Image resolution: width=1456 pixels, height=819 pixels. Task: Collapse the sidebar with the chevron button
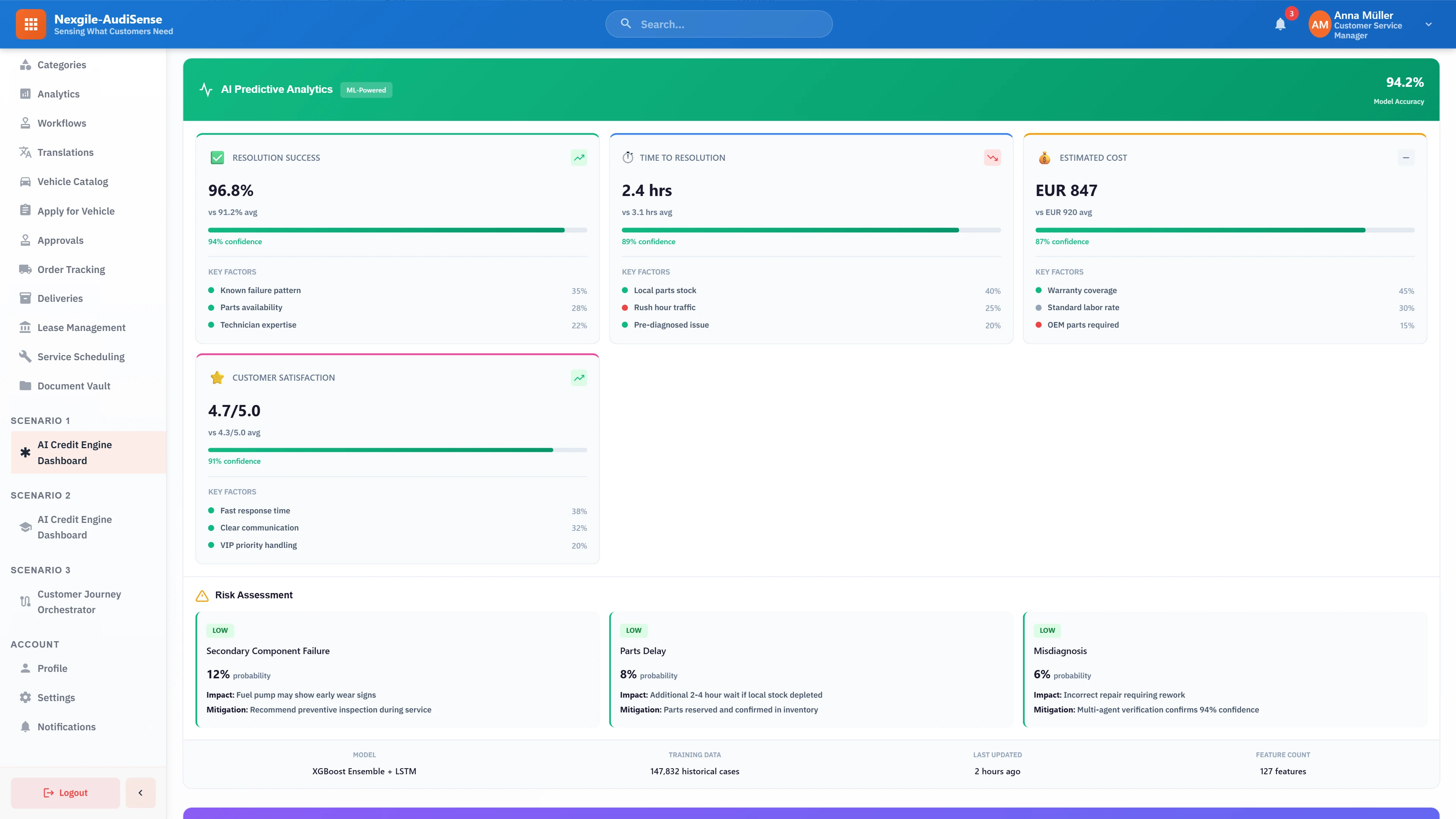(x=140, y=792)
